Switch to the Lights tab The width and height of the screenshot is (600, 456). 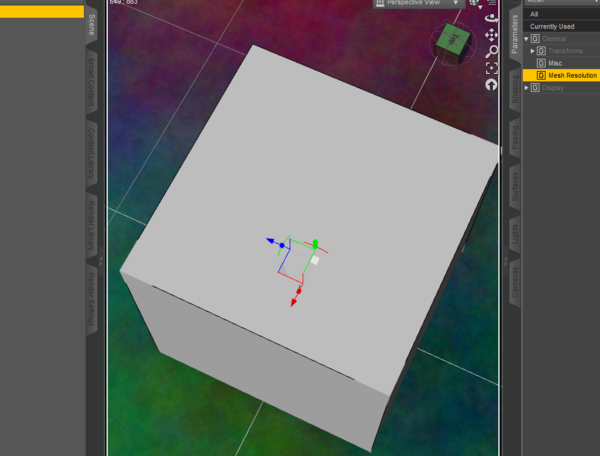[x=515, y=234]
